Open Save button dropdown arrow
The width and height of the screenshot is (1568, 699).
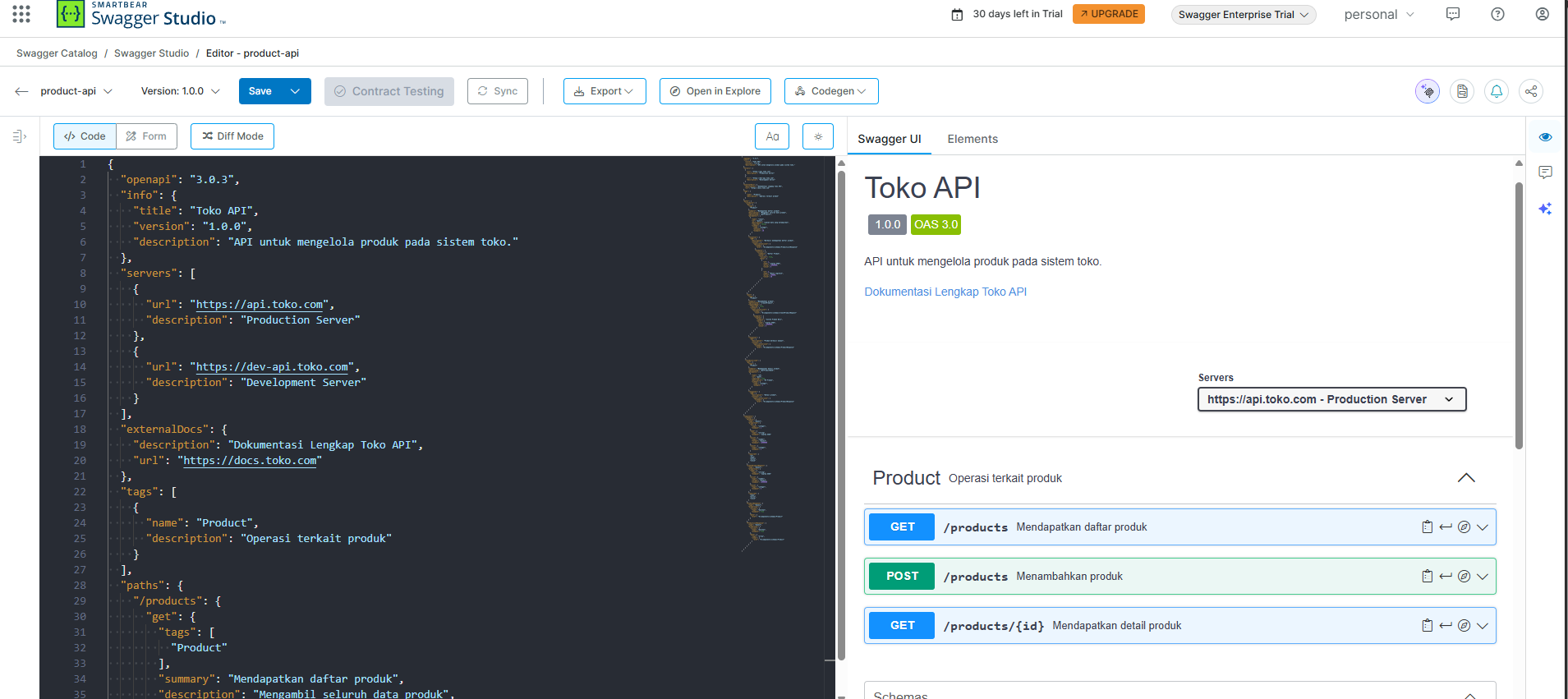[x=296, y=91]
